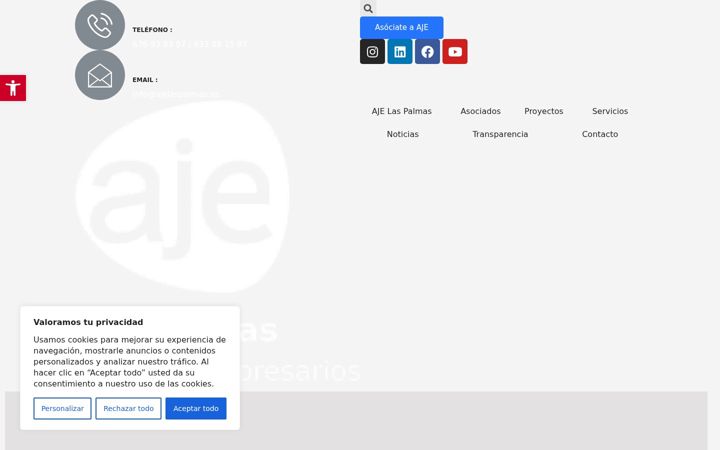This screenshot has width=720, height=450.
Task: Open the Asociados menu item
Action: 480,111
